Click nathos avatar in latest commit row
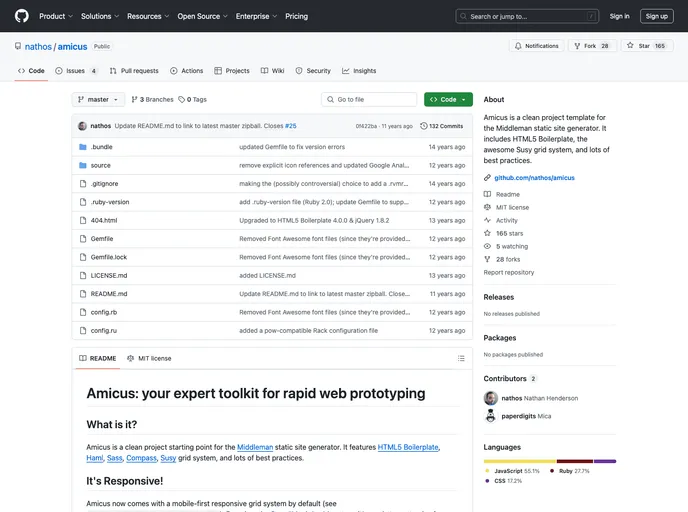 (x=82, y=126)
